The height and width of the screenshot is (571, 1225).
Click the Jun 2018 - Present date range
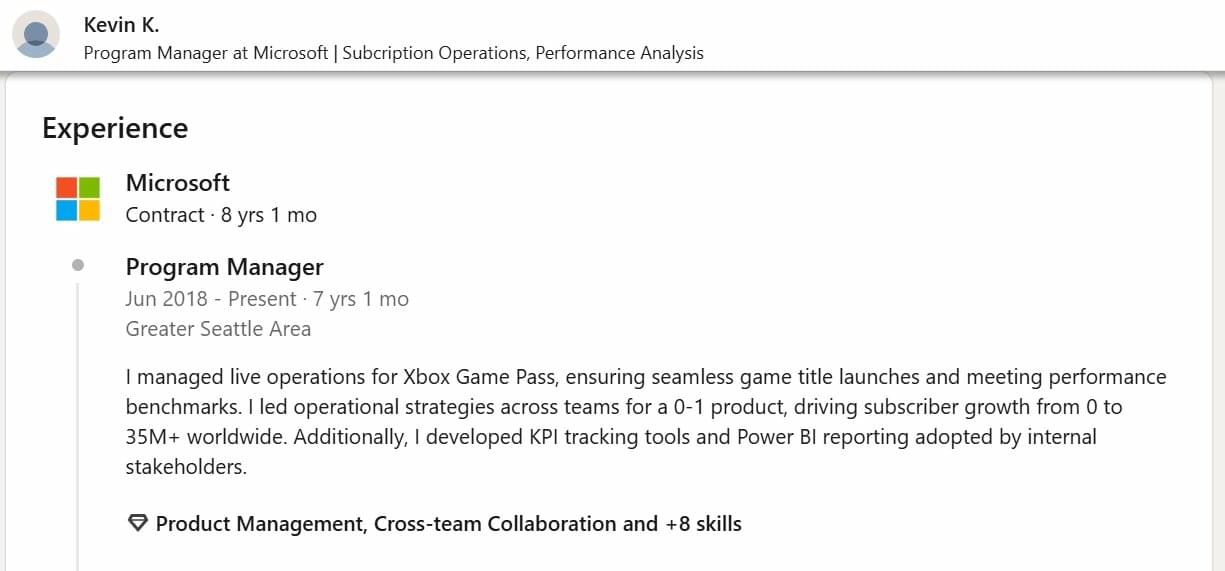pyautogui.click(x=211, y=299)
